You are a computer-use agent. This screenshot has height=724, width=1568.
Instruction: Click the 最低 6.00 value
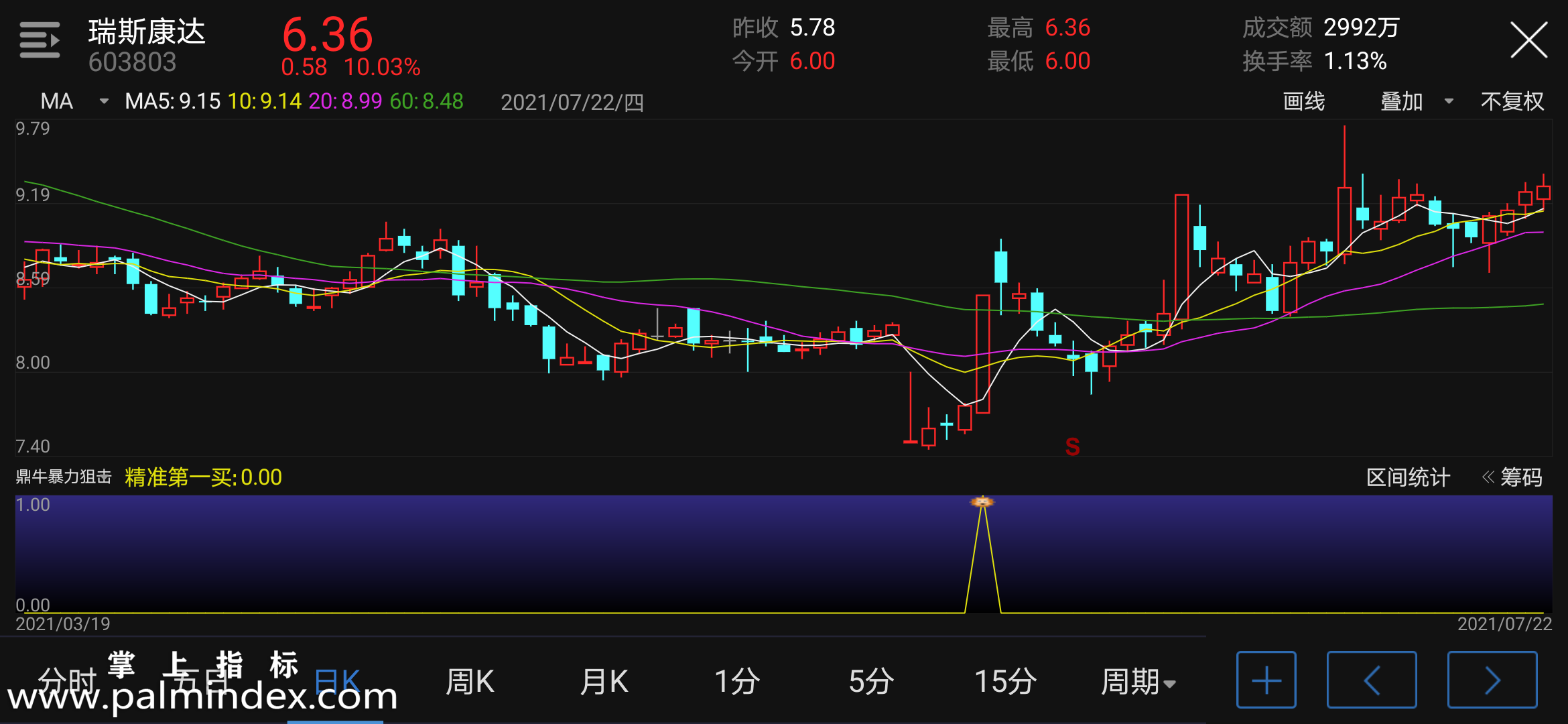[1039, 61]
